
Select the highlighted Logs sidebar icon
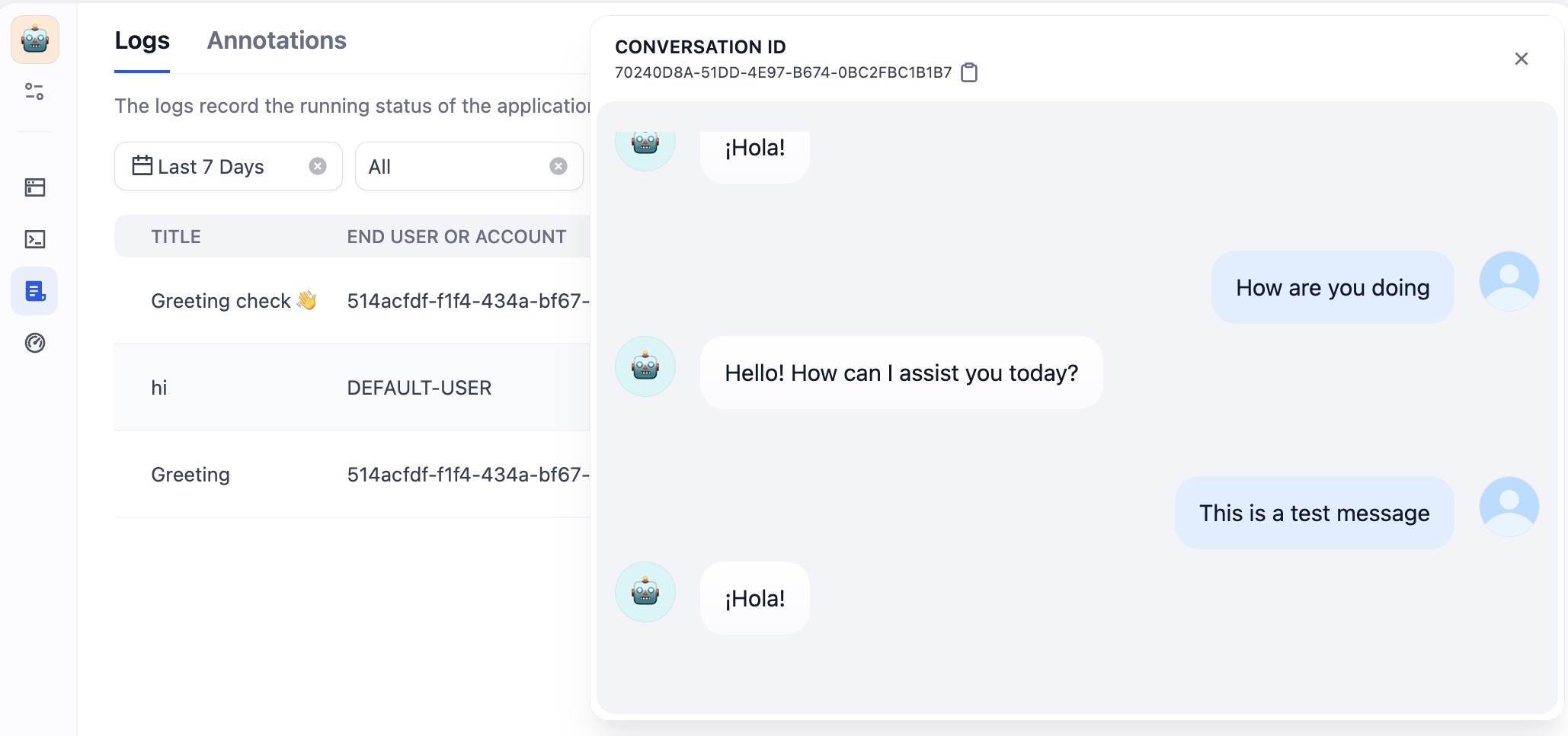point(35,291)
